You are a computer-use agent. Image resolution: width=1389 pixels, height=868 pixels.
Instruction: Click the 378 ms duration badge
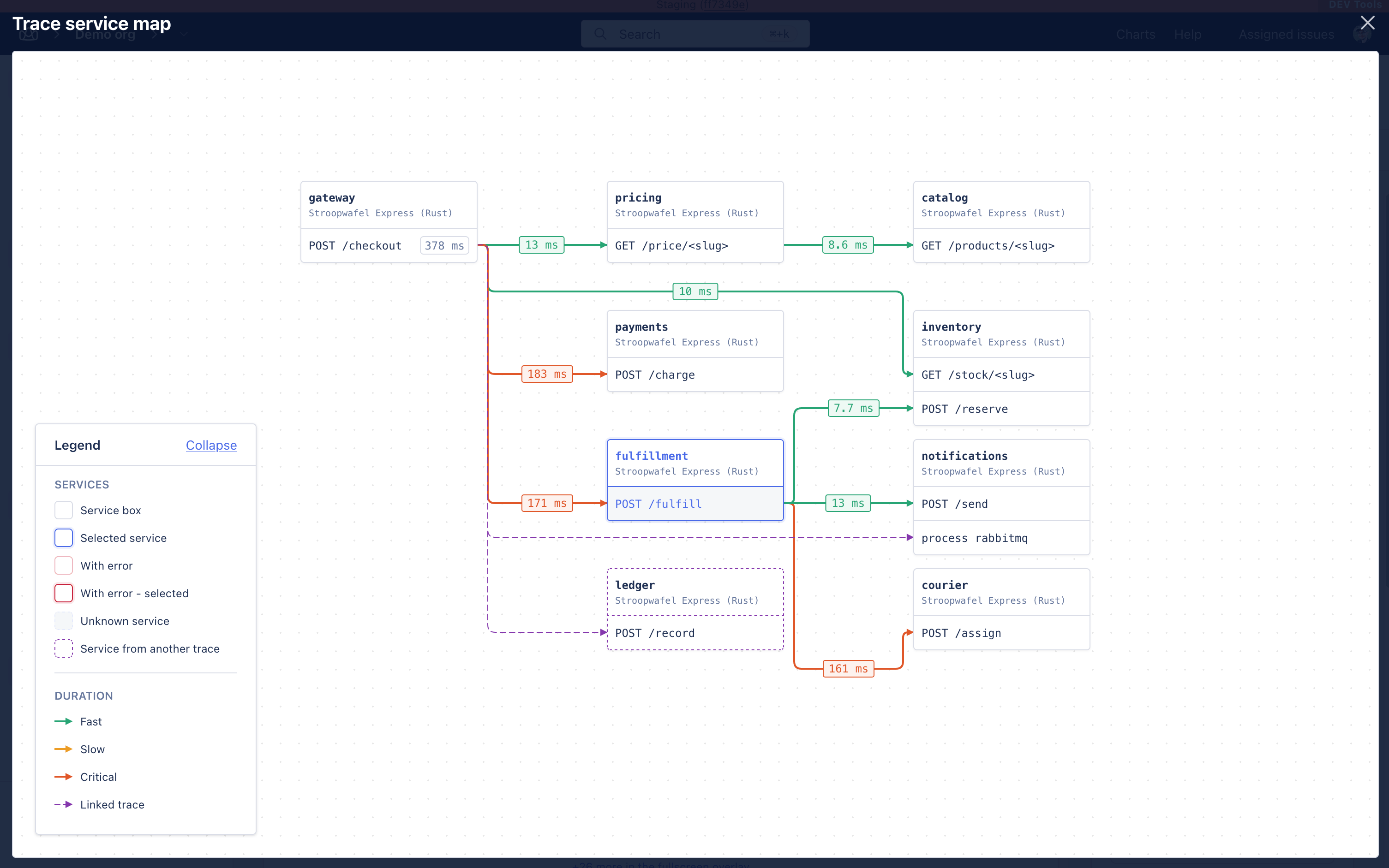pos(444,246)
